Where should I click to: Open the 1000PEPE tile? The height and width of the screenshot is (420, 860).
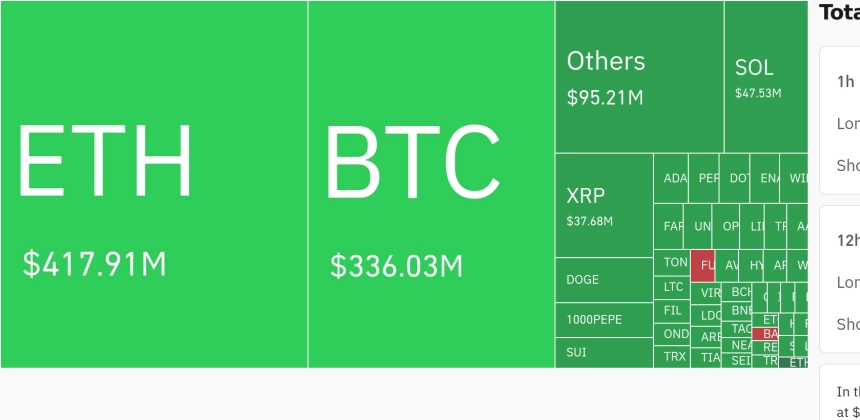(604, 320)
